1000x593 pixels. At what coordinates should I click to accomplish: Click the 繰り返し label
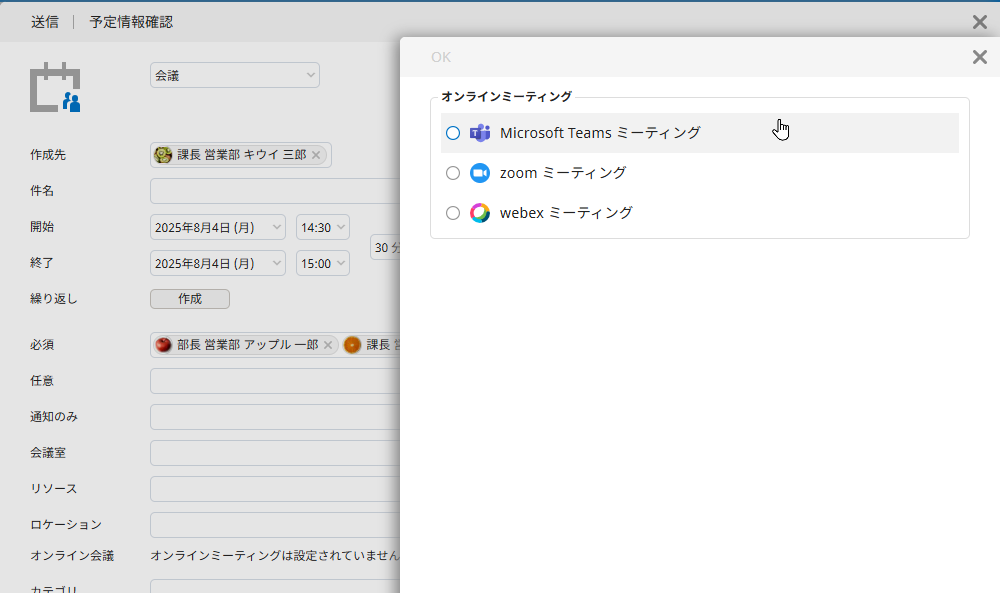coord(54,299)
